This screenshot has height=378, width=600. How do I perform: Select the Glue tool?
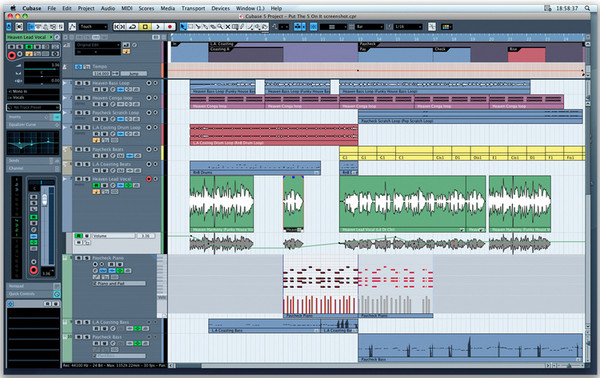click(205, 27)
